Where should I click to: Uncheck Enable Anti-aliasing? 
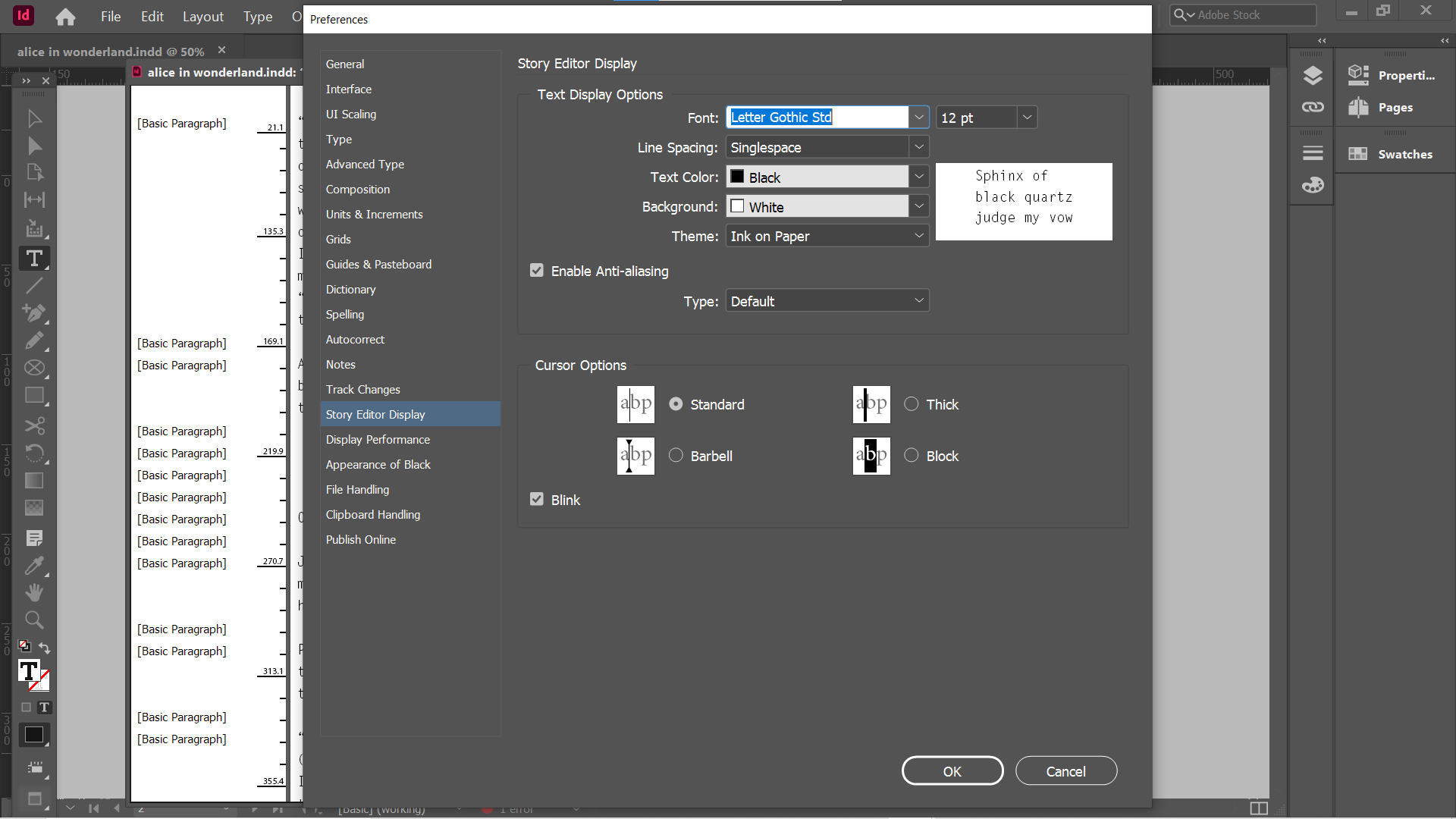pos(537,270)
